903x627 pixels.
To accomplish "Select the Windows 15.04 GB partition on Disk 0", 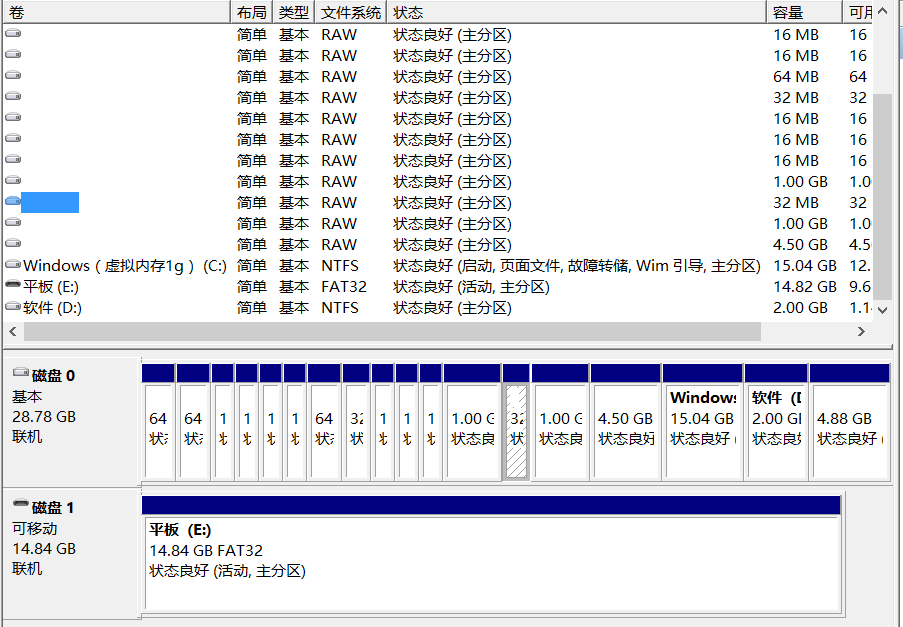I will (x=703, y=421).
